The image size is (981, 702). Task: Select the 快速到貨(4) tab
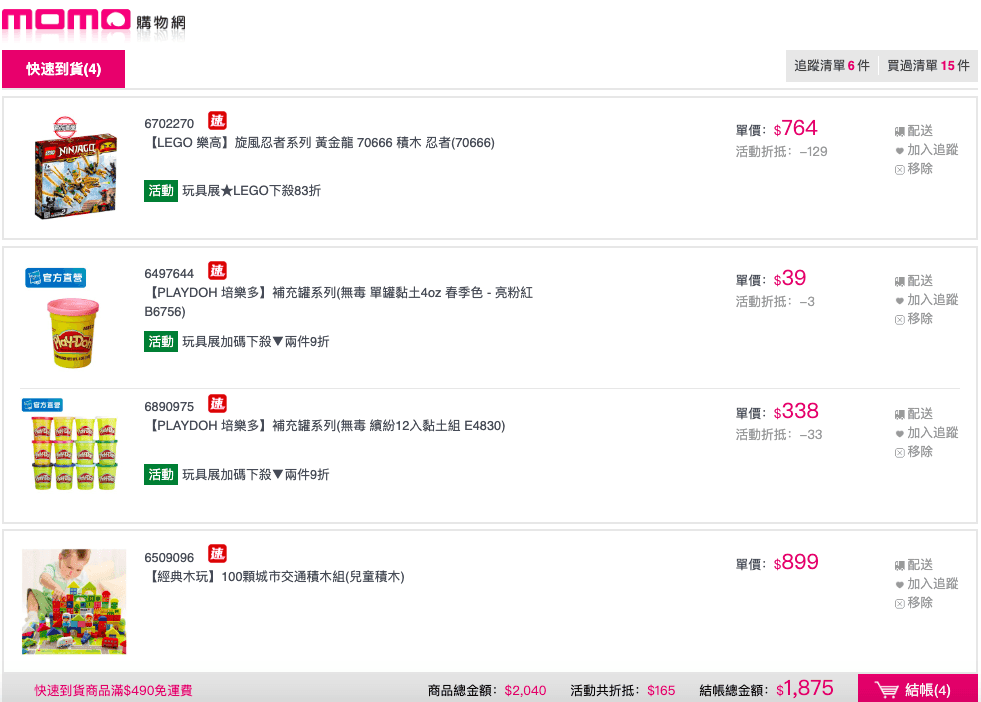coord(63,69)
